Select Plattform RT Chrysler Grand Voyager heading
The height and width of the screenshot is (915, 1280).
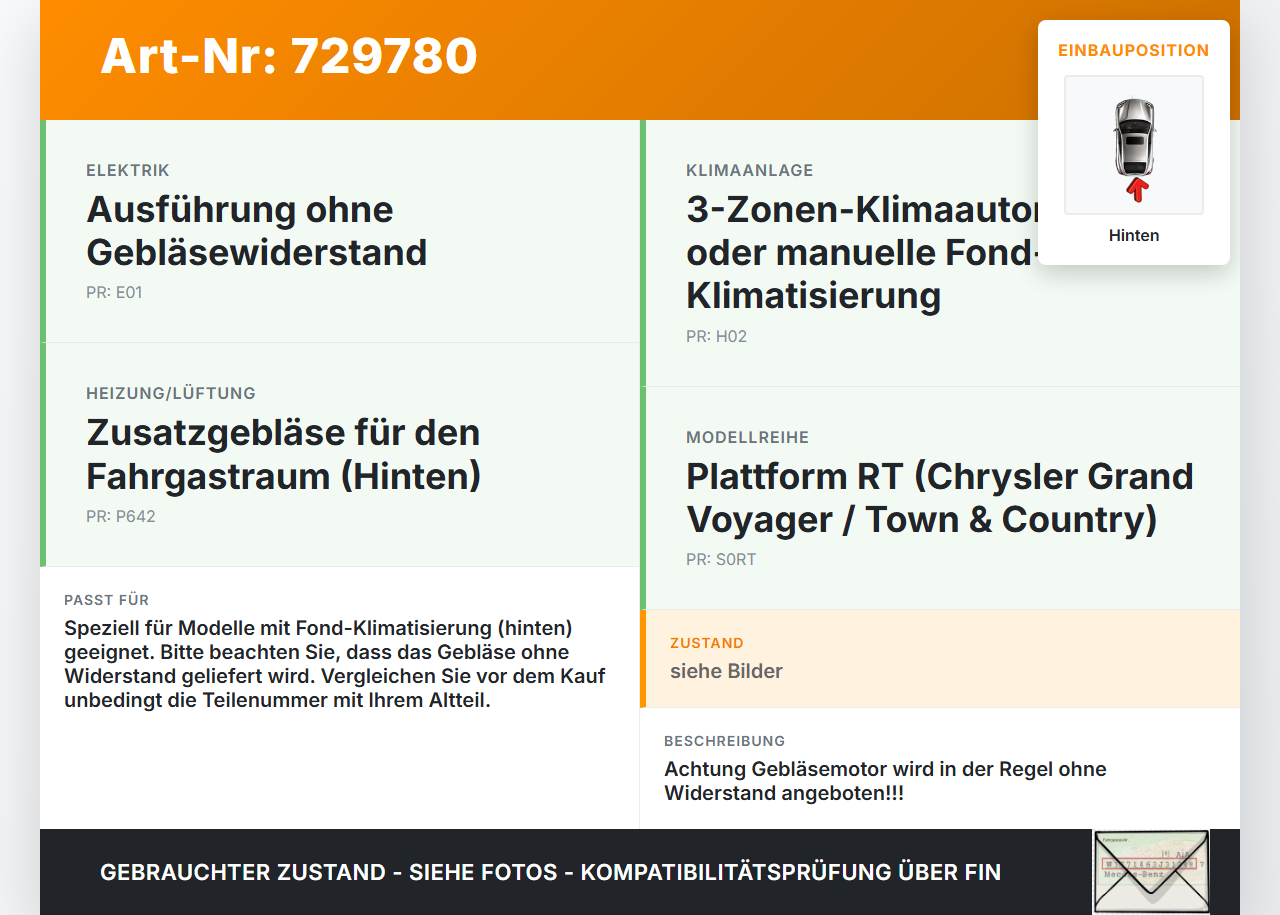[x=940, y=498]
